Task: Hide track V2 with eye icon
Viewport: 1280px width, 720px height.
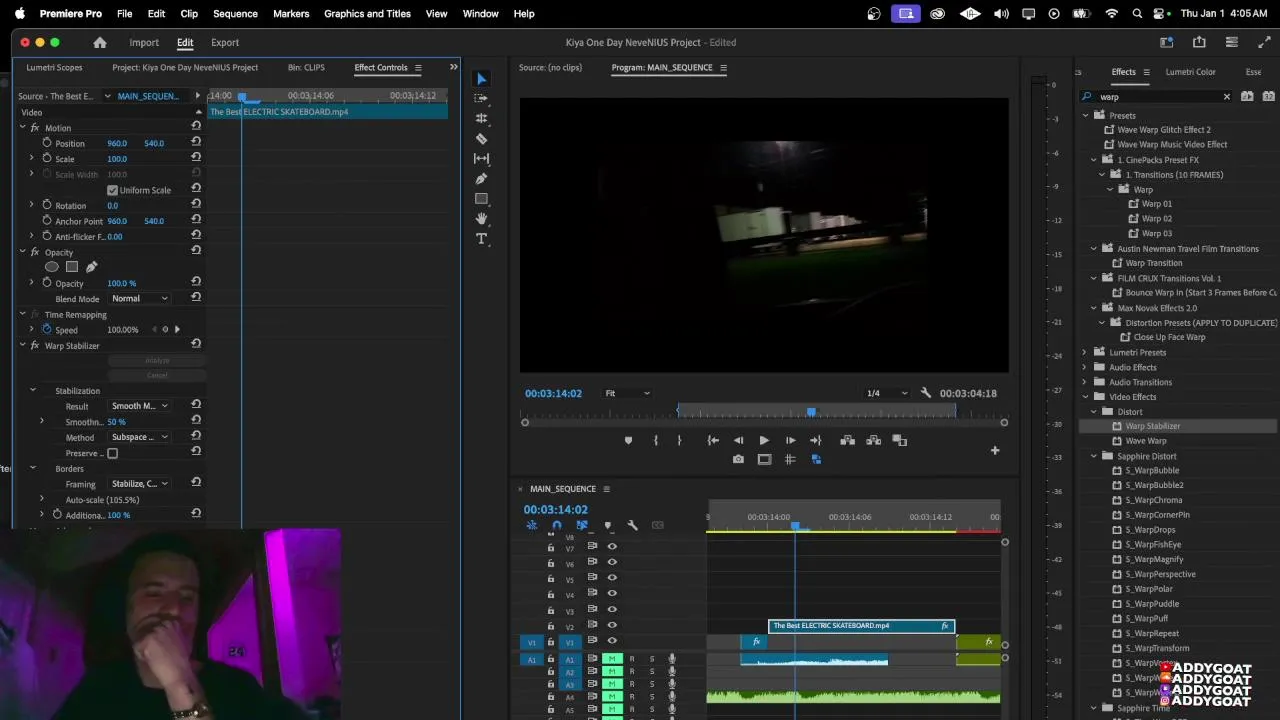Action: [x=612, y=626]
